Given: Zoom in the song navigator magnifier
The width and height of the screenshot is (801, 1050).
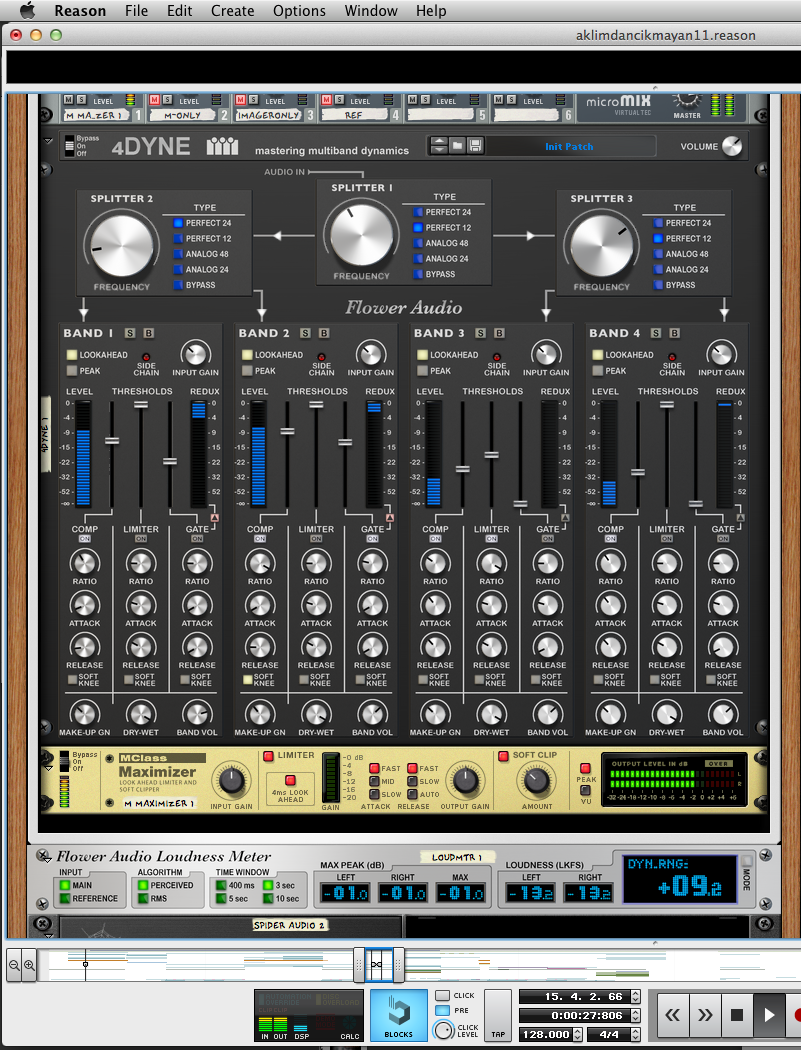Looking at the screenshot, I should tap(29, 965).
